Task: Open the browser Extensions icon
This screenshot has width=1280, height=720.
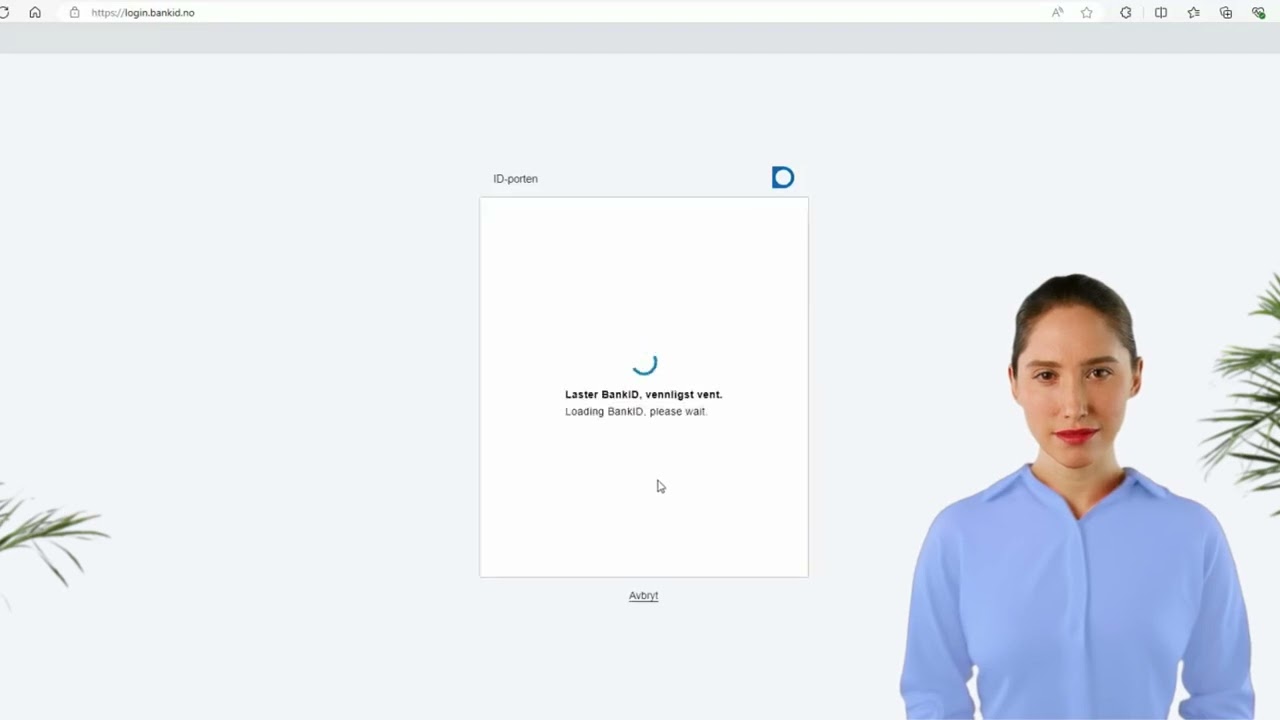Action: (1126, 12)
